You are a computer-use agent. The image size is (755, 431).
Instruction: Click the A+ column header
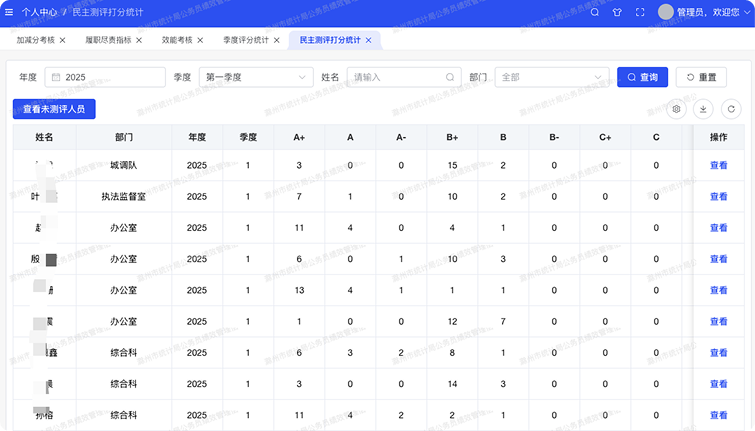click(x=299, y=137)
